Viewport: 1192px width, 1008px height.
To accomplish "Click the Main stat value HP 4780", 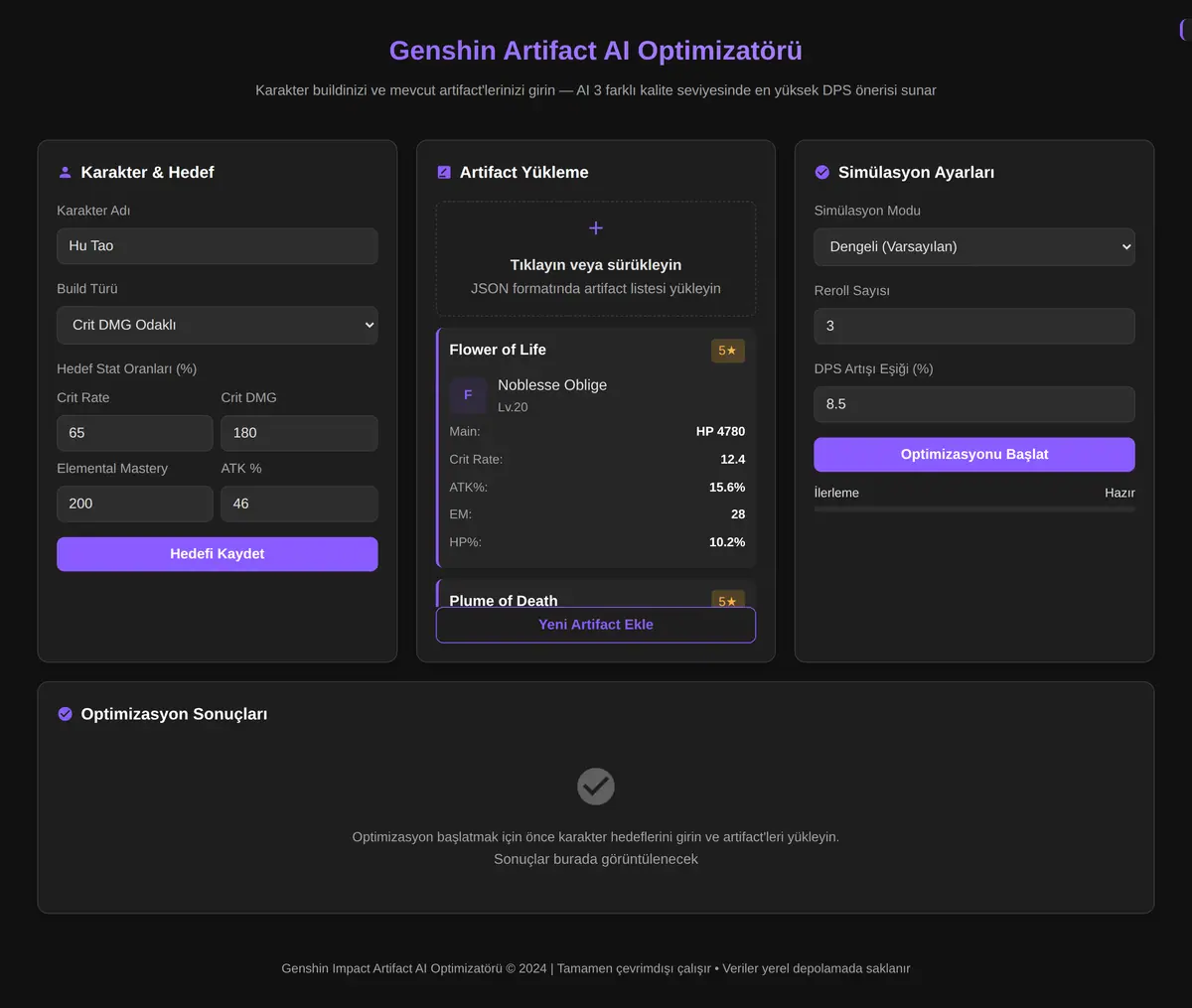I will (720, 432).
